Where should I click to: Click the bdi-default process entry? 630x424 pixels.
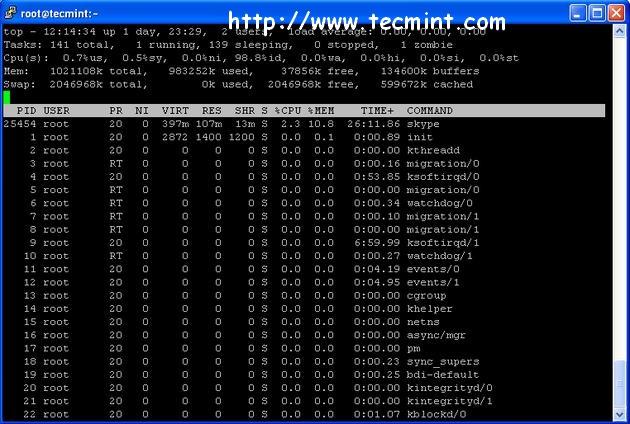(443, 375)
